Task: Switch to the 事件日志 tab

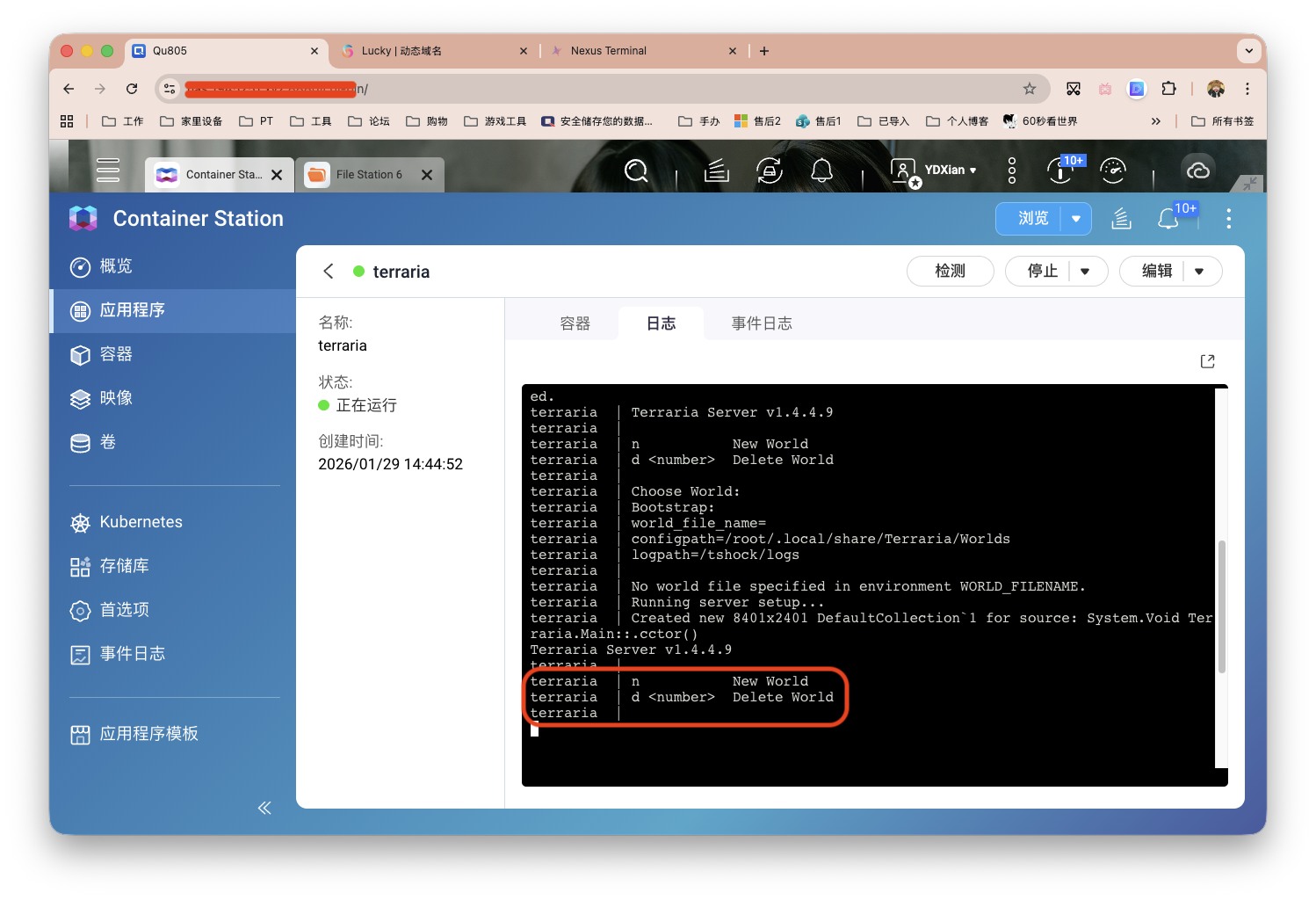Action: 762,323
